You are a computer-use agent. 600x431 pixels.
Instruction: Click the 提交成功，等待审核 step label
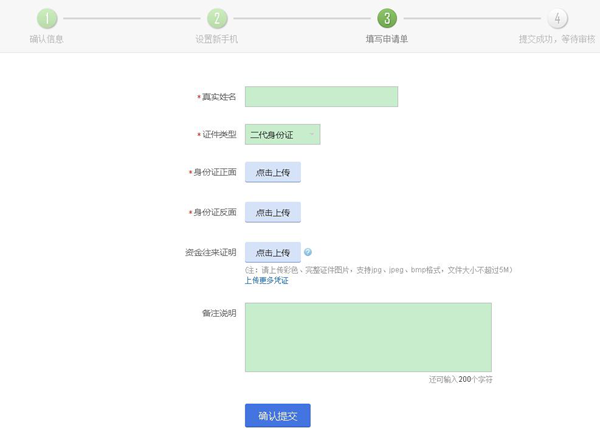pos(558,40)
